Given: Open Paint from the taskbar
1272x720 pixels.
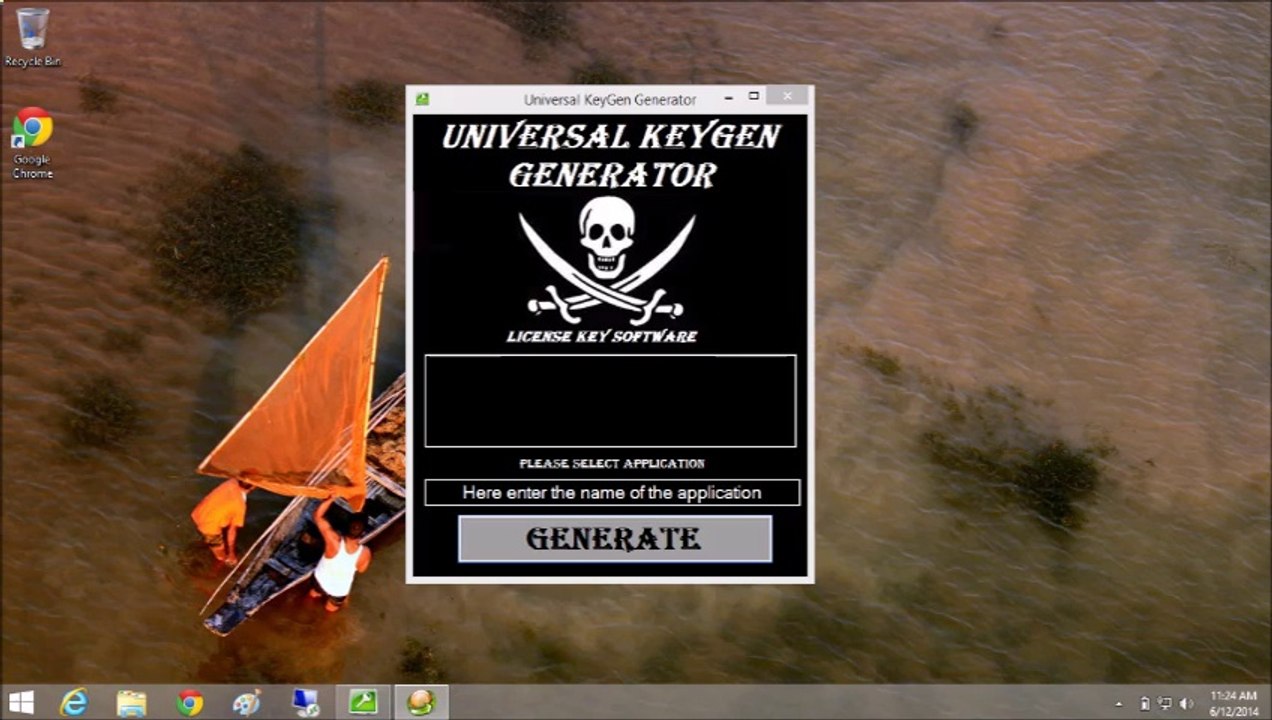Looking at the screenshot, I should pyautogui.click(x=247, y=703).
